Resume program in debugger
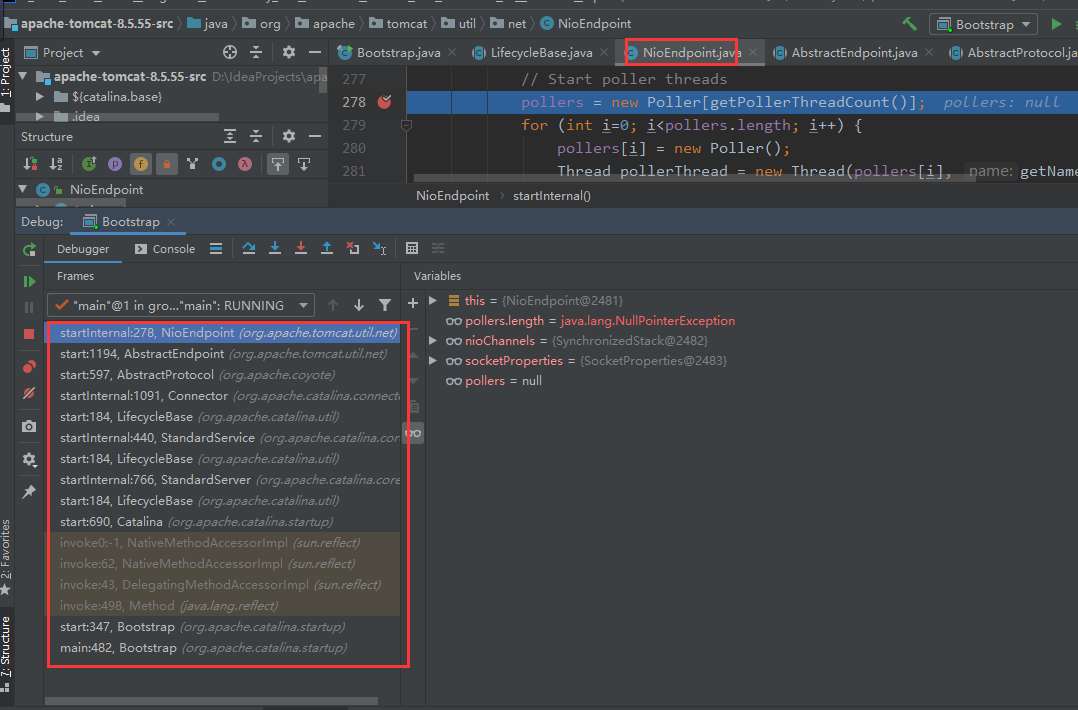This screenshot has height=710, width=1078. point(29,282)
